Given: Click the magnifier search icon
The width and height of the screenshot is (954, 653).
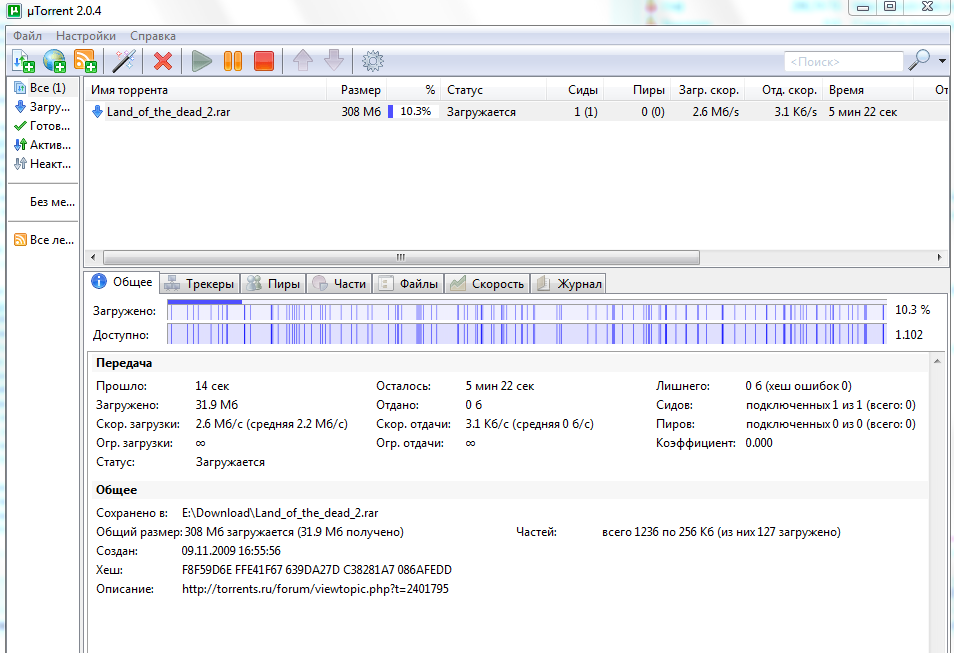Looking at the screenshot, I should click(x=919, y=60).
